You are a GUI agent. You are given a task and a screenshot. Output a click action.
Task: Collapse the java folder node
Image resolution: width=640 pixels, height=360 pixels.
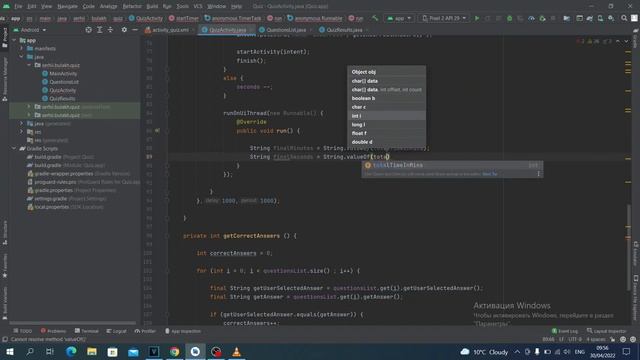(x=22, y=57)
